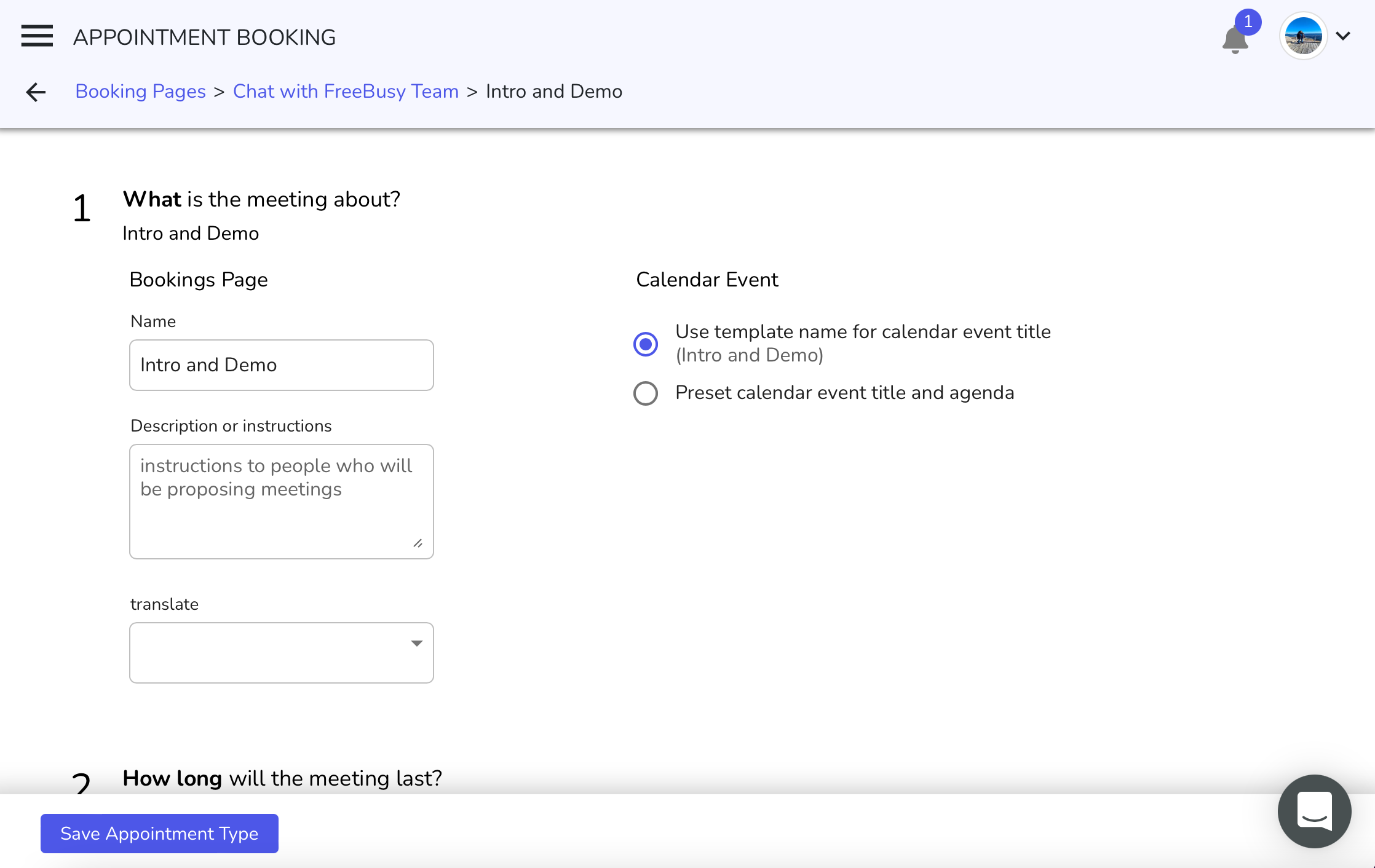Click the description textarea resize handle
This screenshot has height=868, width=1375.
tap(418, 543)
